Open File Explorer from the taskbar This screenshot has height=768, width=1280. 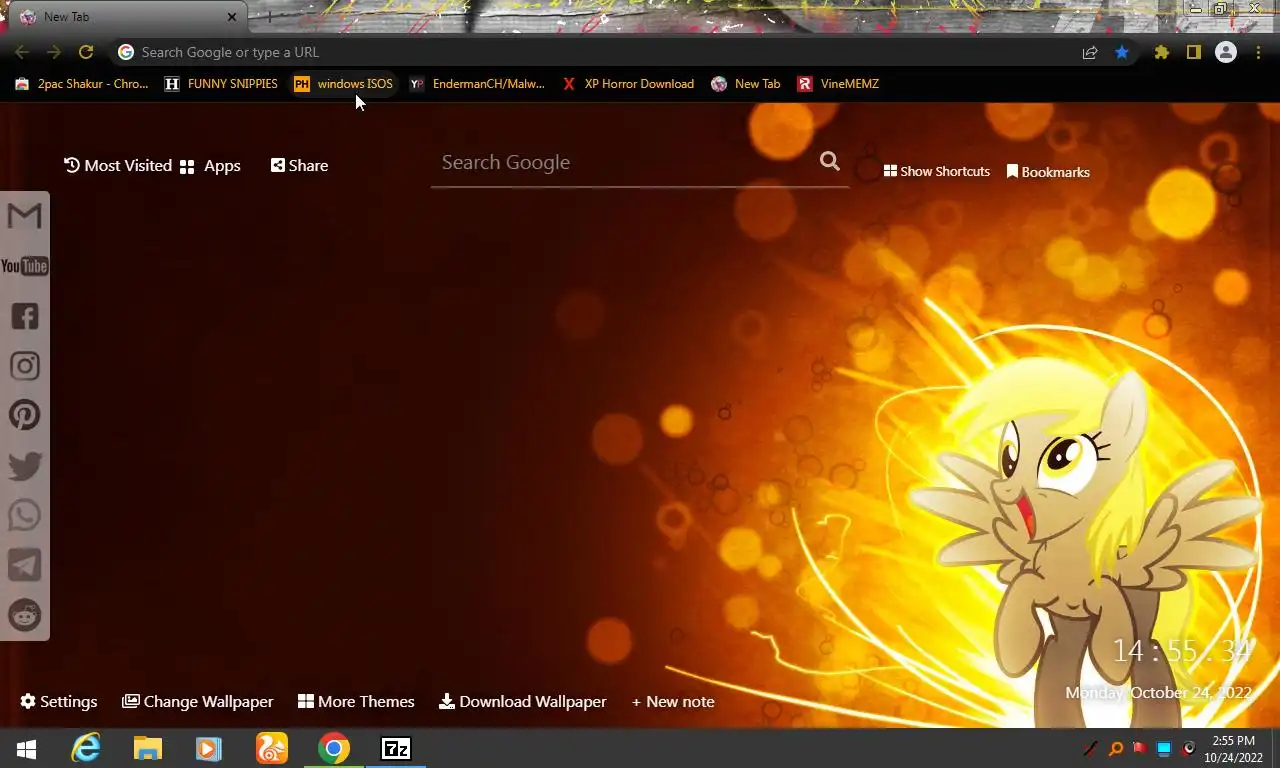(148, 748)
